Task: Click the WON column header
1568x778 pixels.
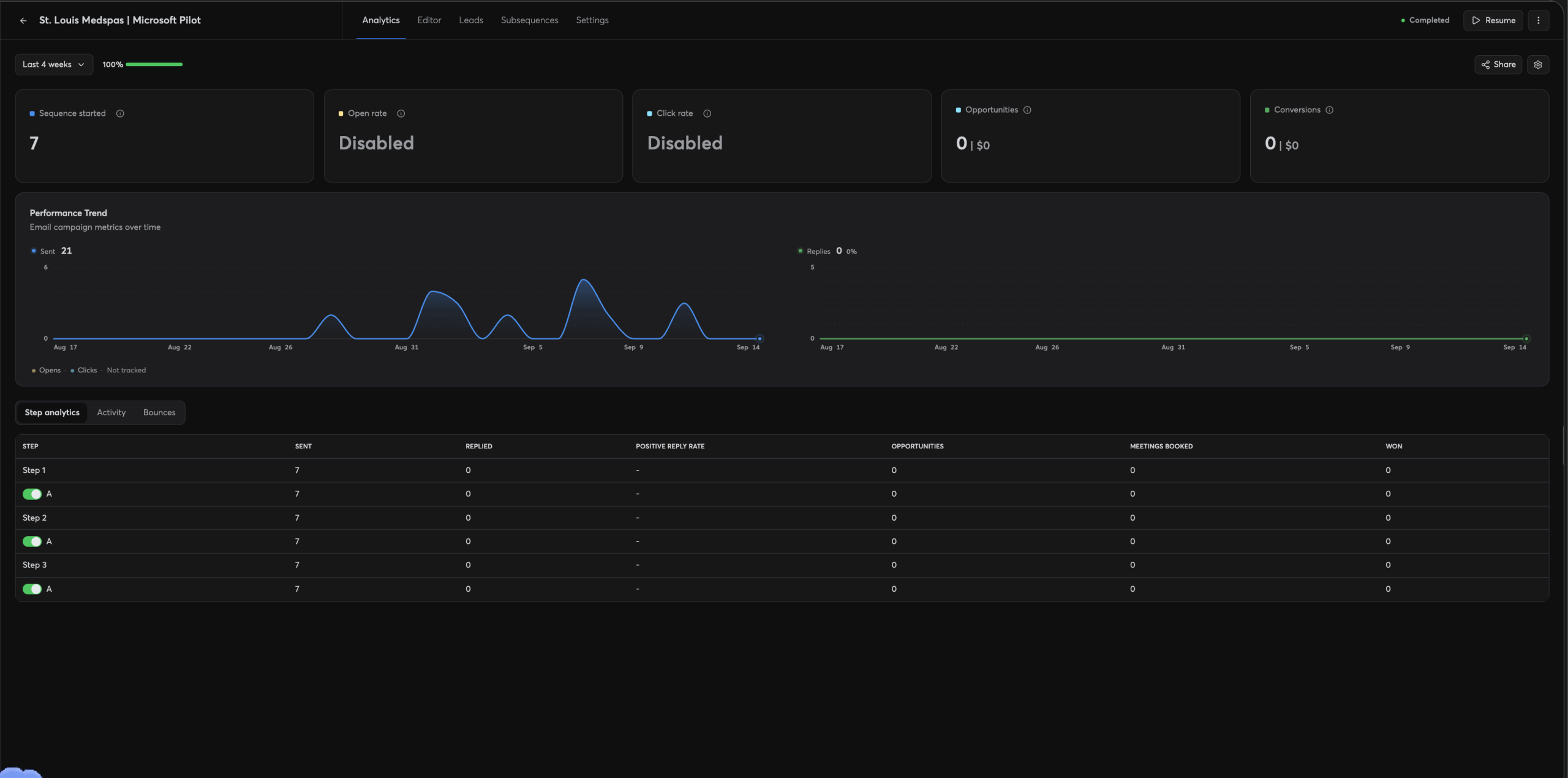Action: pos(1394,446)
